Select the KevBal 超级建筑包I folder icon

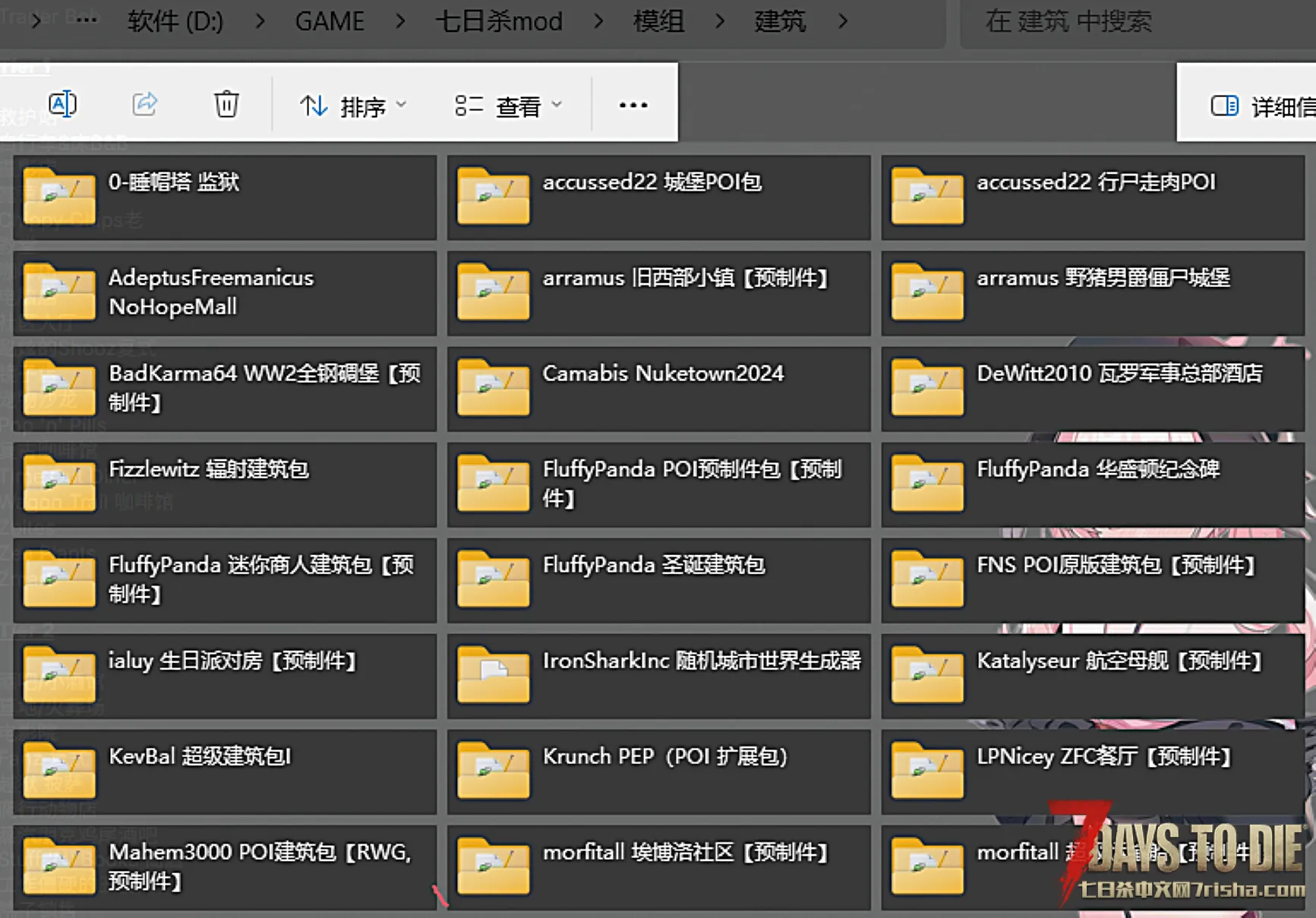pyautogui.click(x=59, y=770)
